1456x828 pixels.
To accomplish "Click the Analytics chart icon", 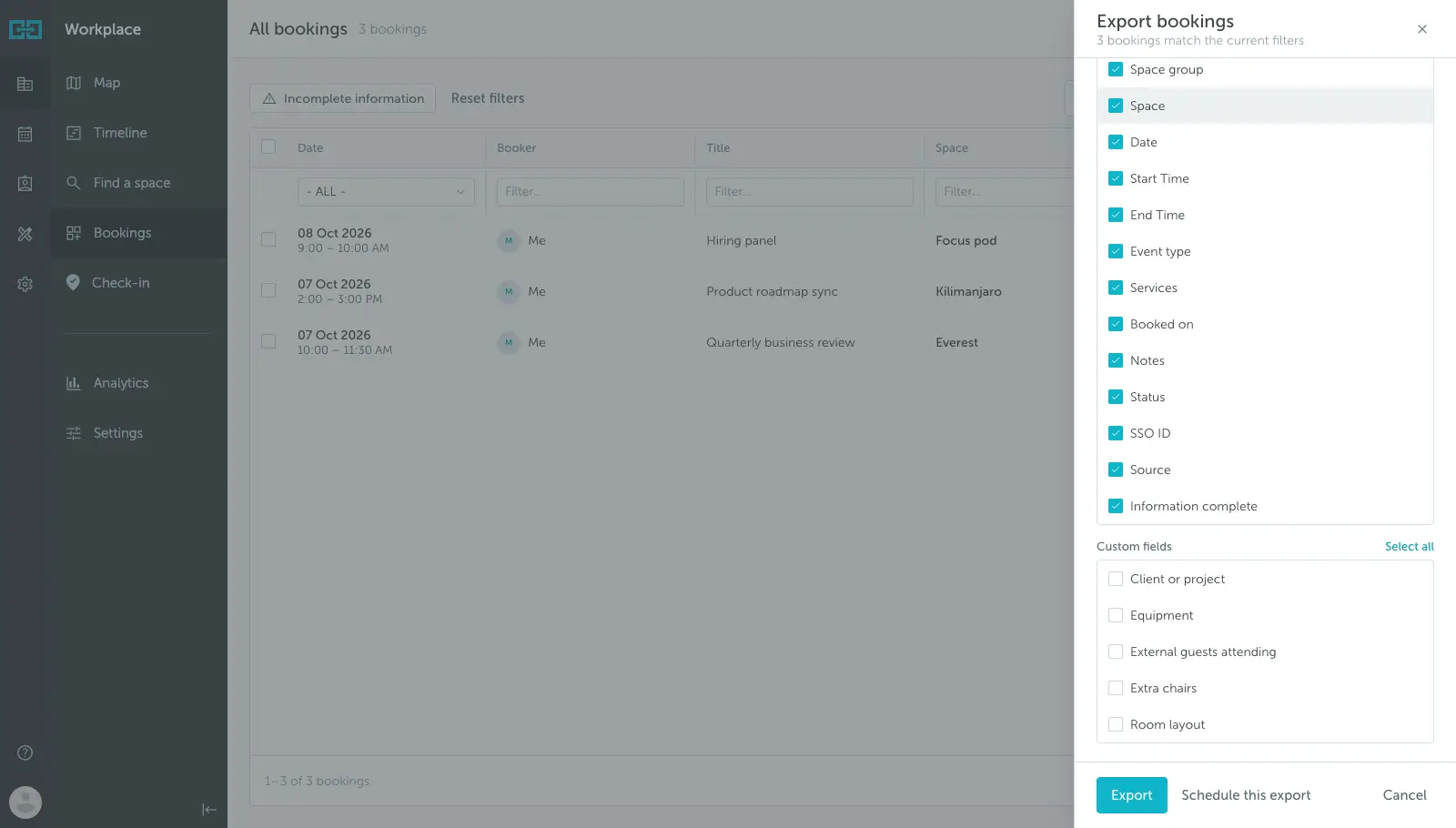I will (74, 383).
